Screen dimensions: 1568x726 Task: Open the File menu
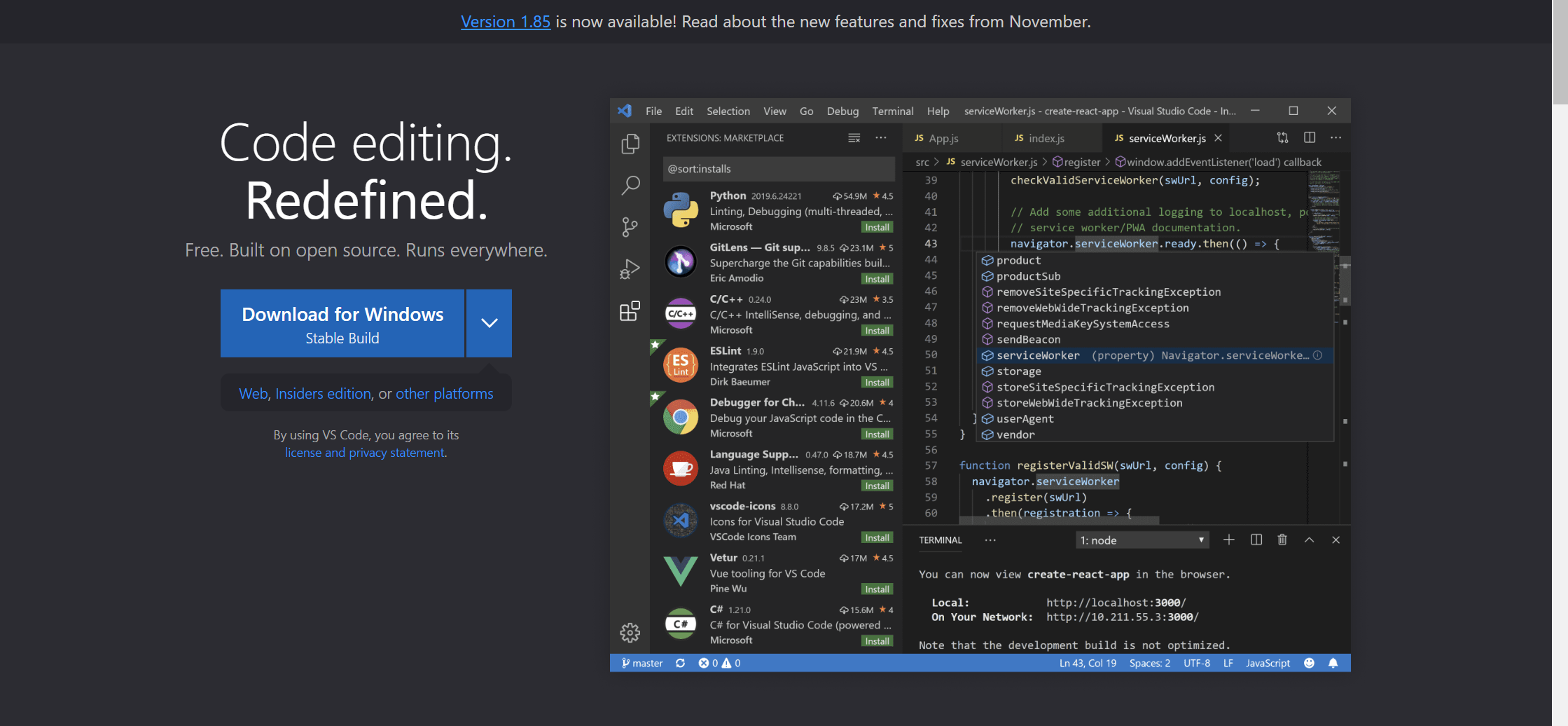[x=653, y=111]
